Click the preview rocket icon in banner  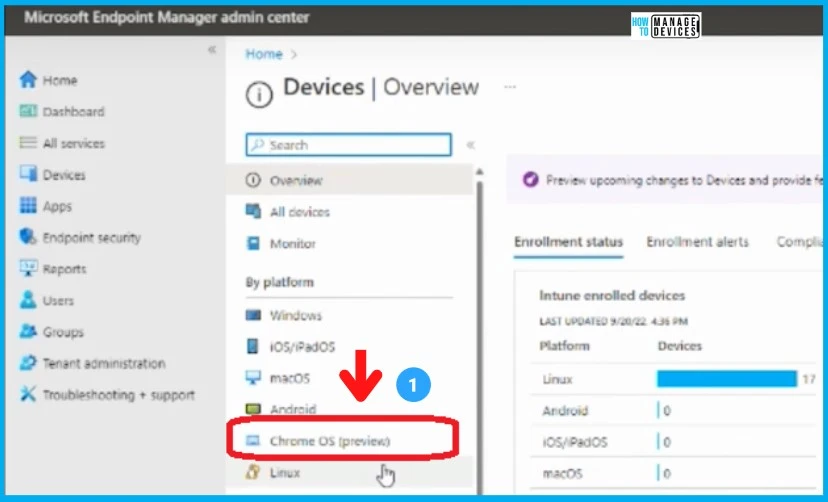(530, 180)
